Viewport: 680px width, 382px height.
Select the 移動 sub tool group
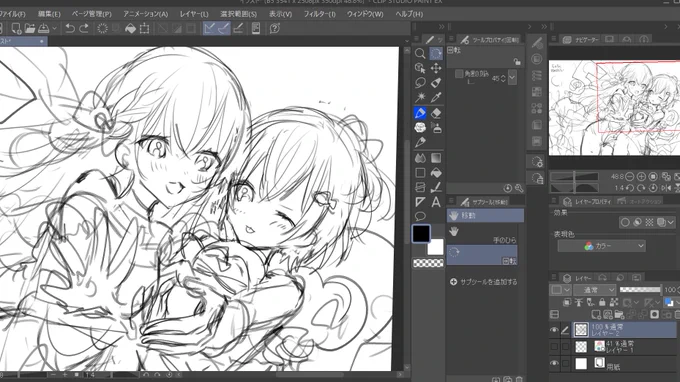point(485,215)
